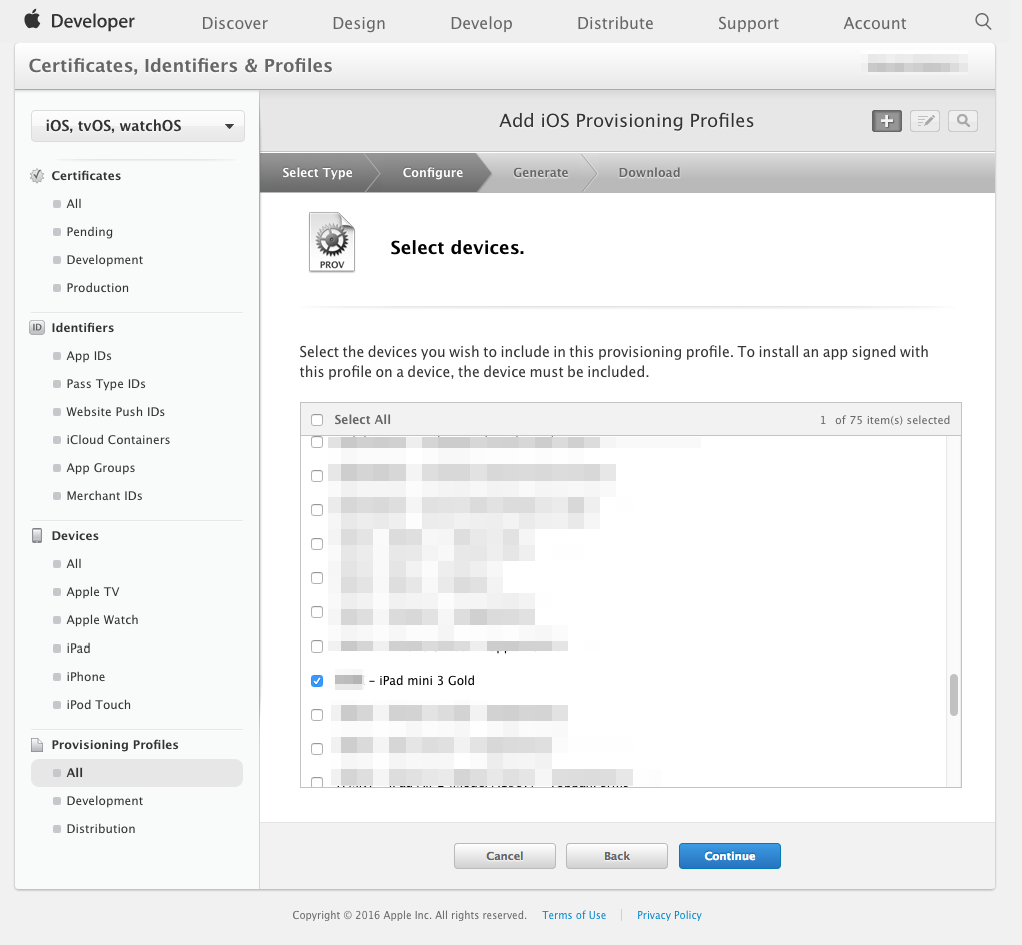Select Development under Provisioning Profiles
The width and height of the screenshot is (1022, 945).
pos(104,800)
